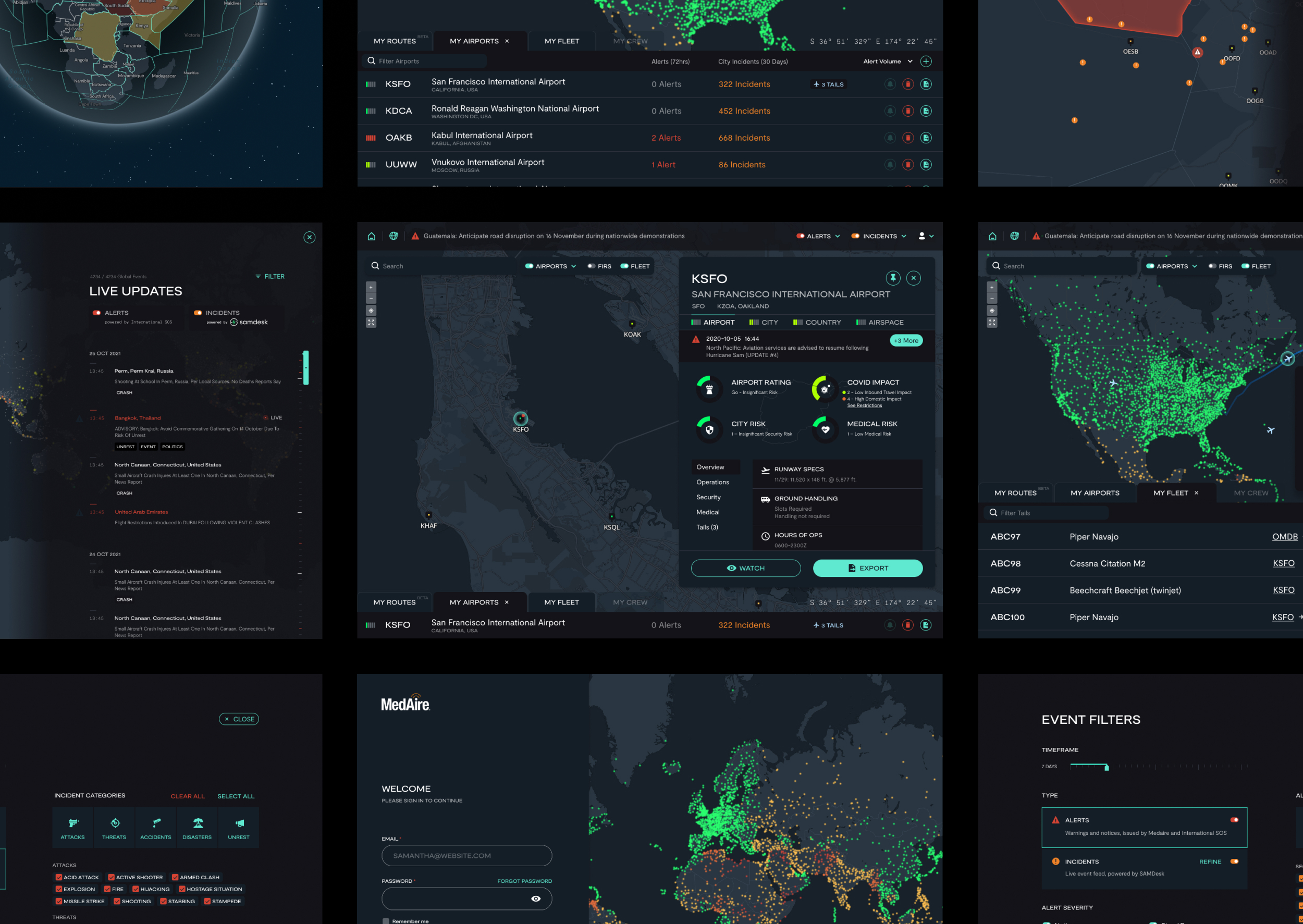
Task: Click export document icon on OAKB row
Action: pos(926,138)
